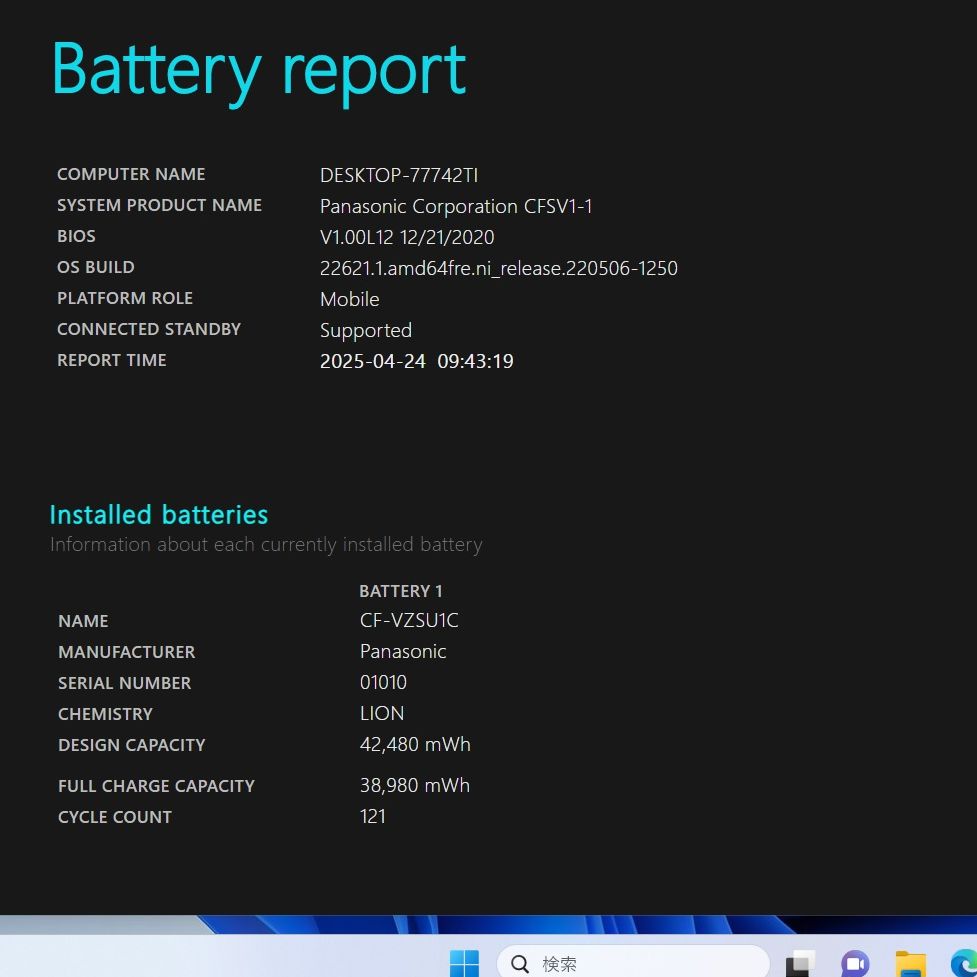The height and width of the screenshot is (977, 977).
Task: Click the SERIAL NUMBER label
Action: coord(125,684)
